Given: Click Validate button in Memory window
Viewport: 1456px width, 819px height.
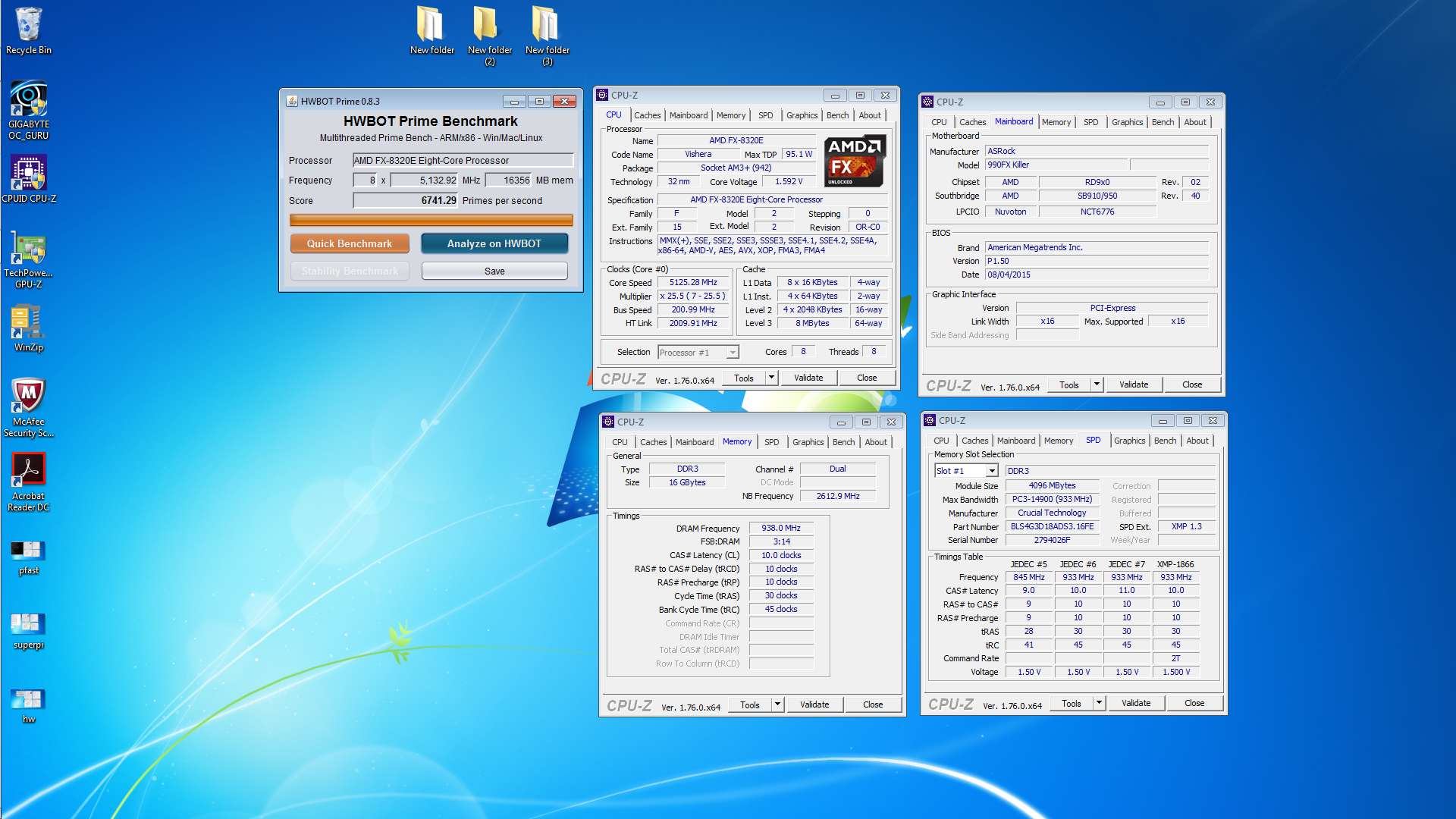Looking at the screenshot, I should click(814, 704).
